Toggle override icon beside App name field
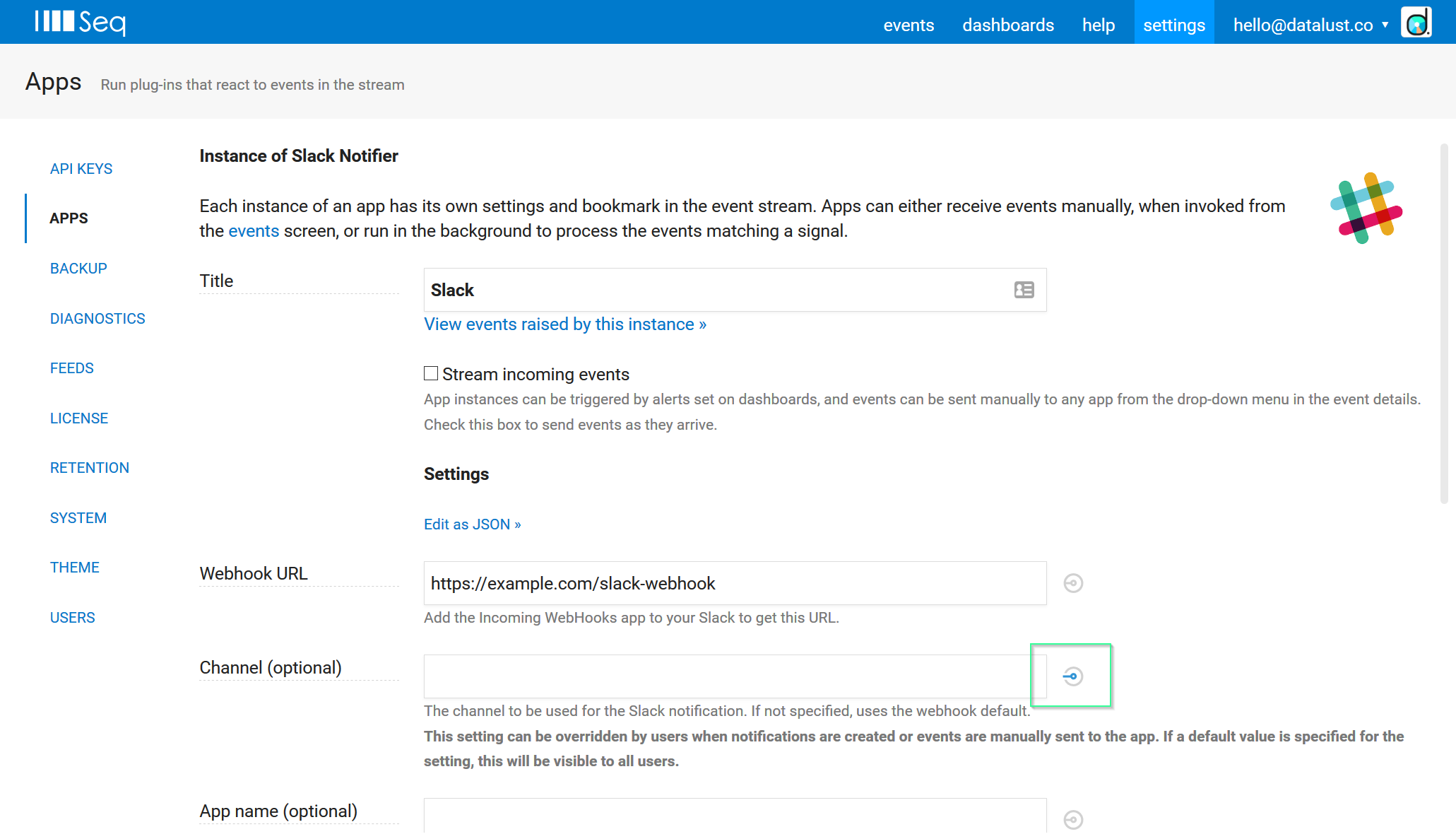 coord(1073,820)
